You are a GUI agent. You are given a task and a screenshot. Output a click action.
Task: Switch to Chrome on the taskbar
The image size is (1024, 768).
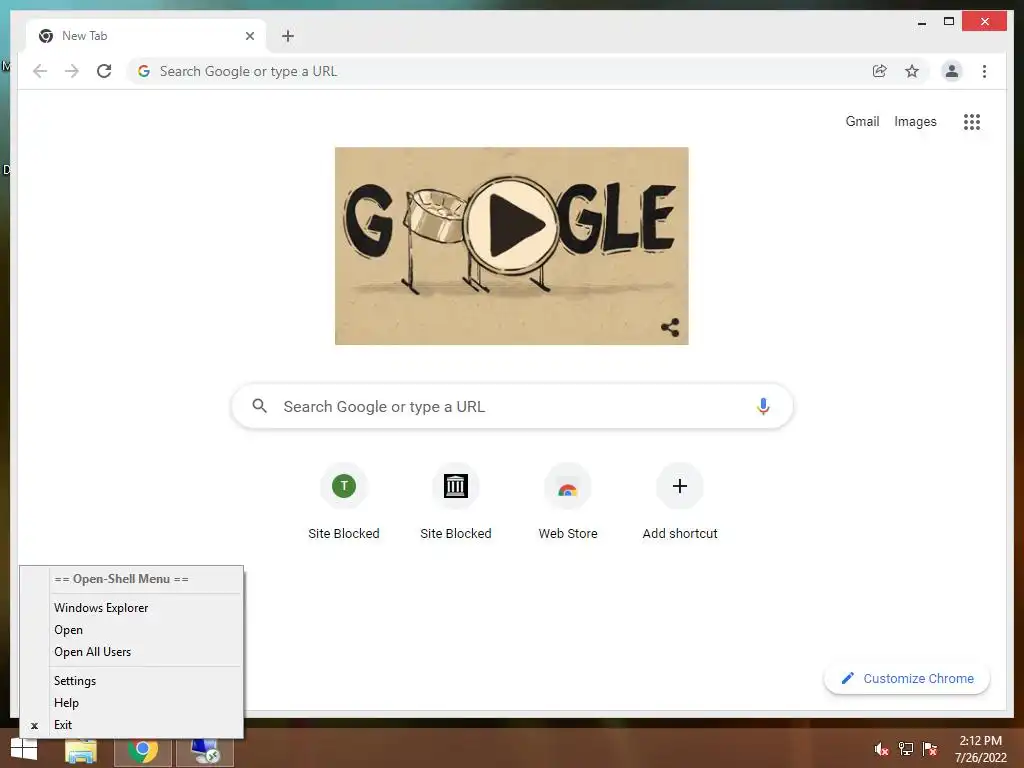click(x=143, y=750)
